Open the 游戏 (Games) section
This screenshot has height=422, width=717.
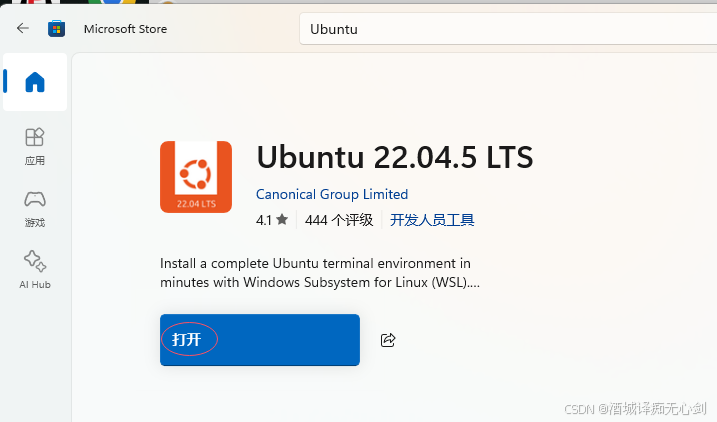coord(35,209)
